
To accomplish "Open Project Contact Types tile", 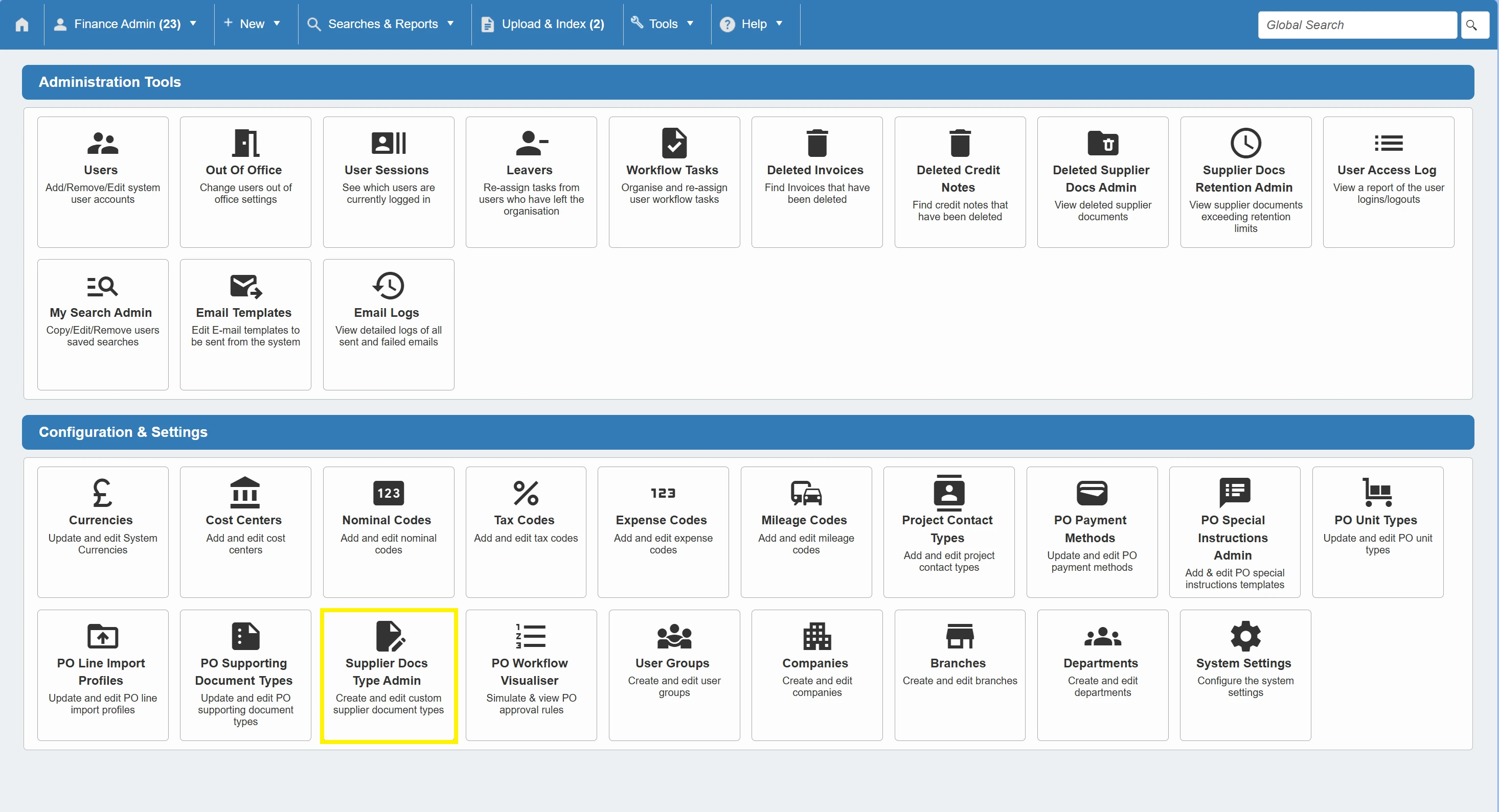I will click(x=948, y=531).
